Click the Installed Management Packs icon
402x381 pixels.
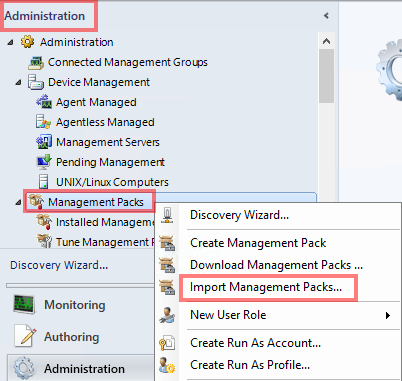(44, 222)
